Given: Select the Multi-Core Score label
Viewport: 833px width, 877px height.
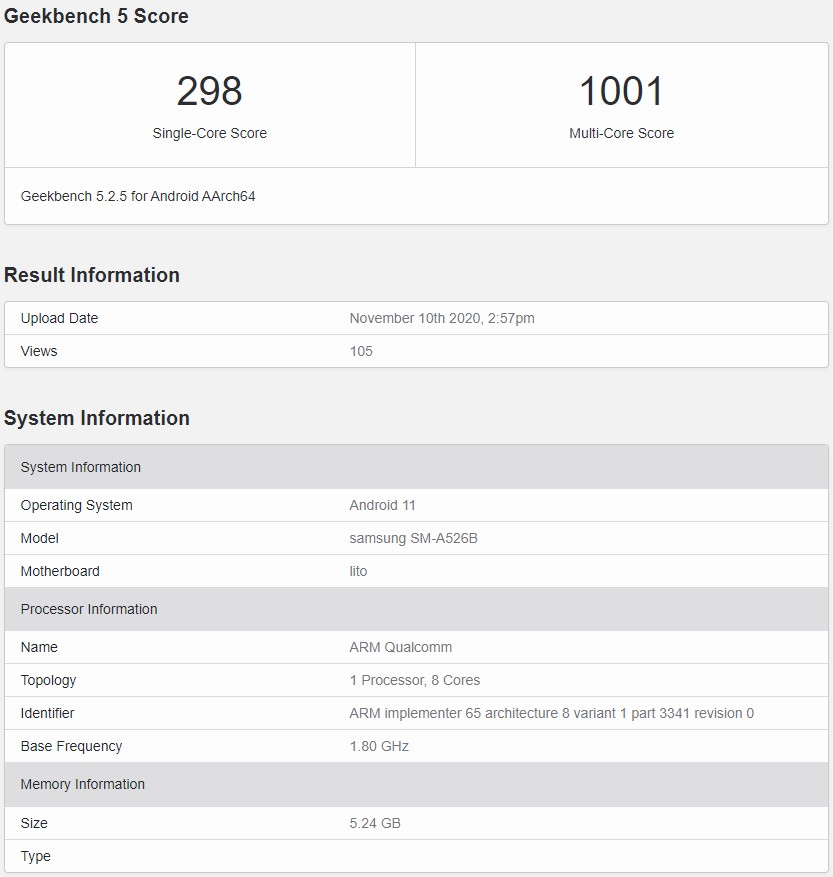Looking at the screenshot, I should click(621, 133).
